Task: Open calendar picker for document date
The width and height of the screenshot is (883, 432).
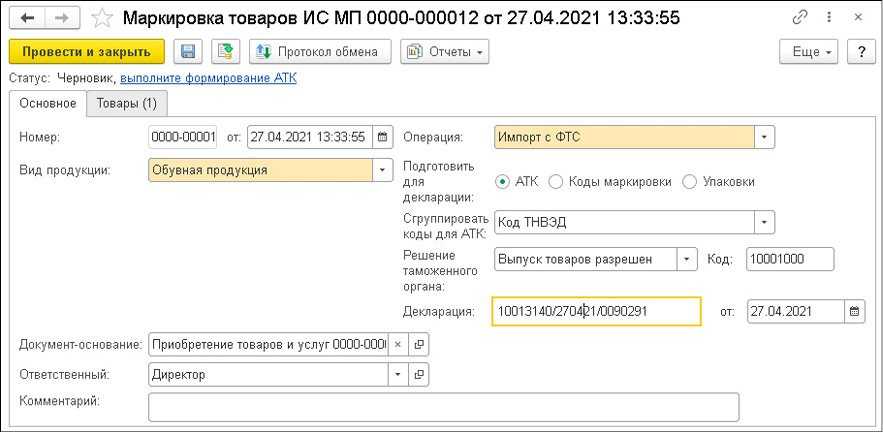Action: [x=382, y=137]
